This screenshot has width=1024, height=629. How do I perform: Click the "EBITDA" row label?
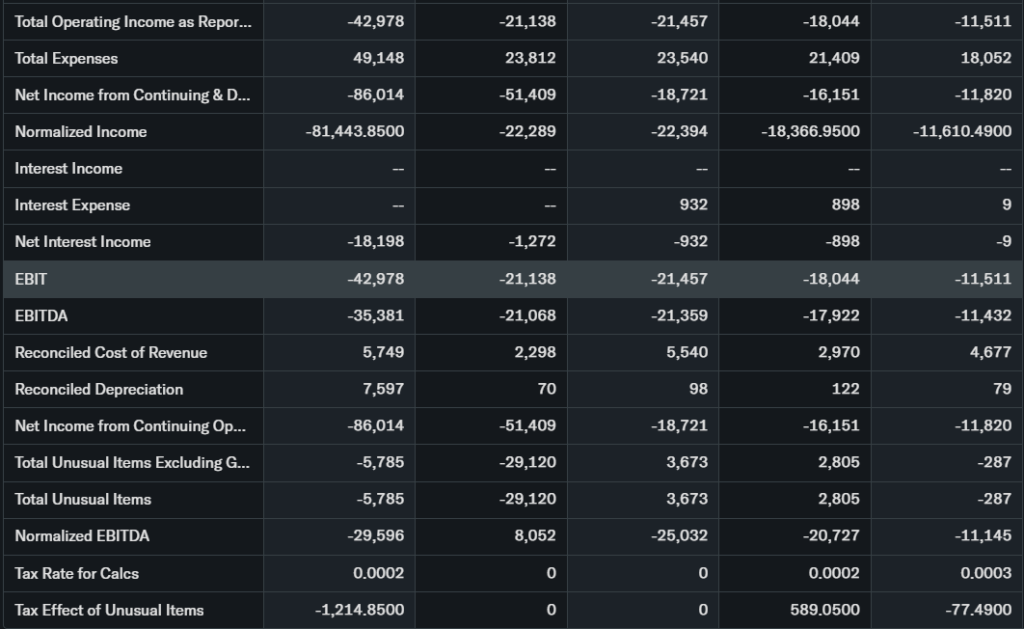[x=42, y=316]
